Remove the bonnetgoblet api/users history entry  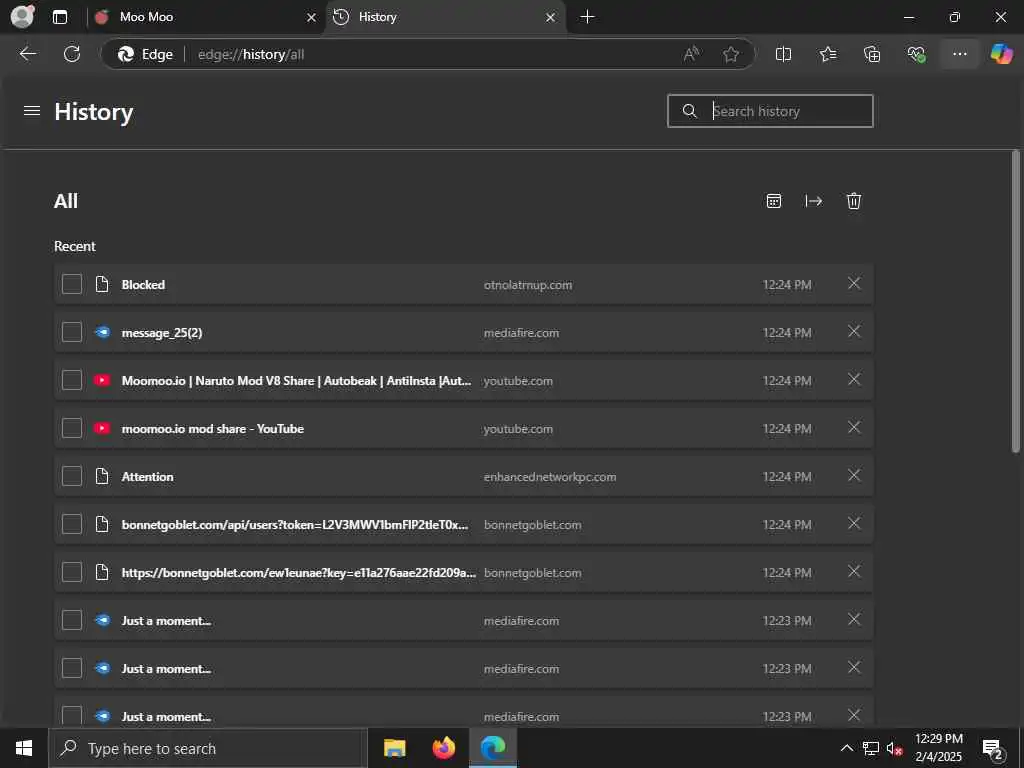pos(854,524)
